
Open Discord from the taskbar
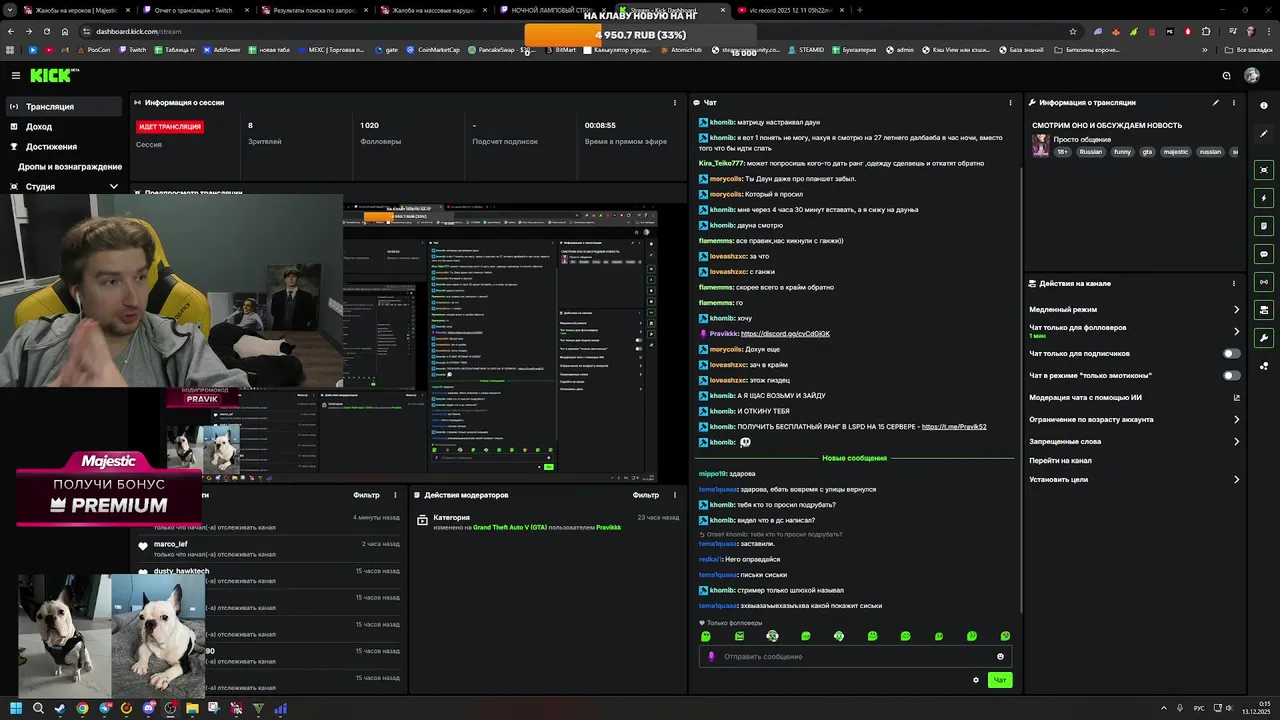pyautogui.click(x=148, y=708)
